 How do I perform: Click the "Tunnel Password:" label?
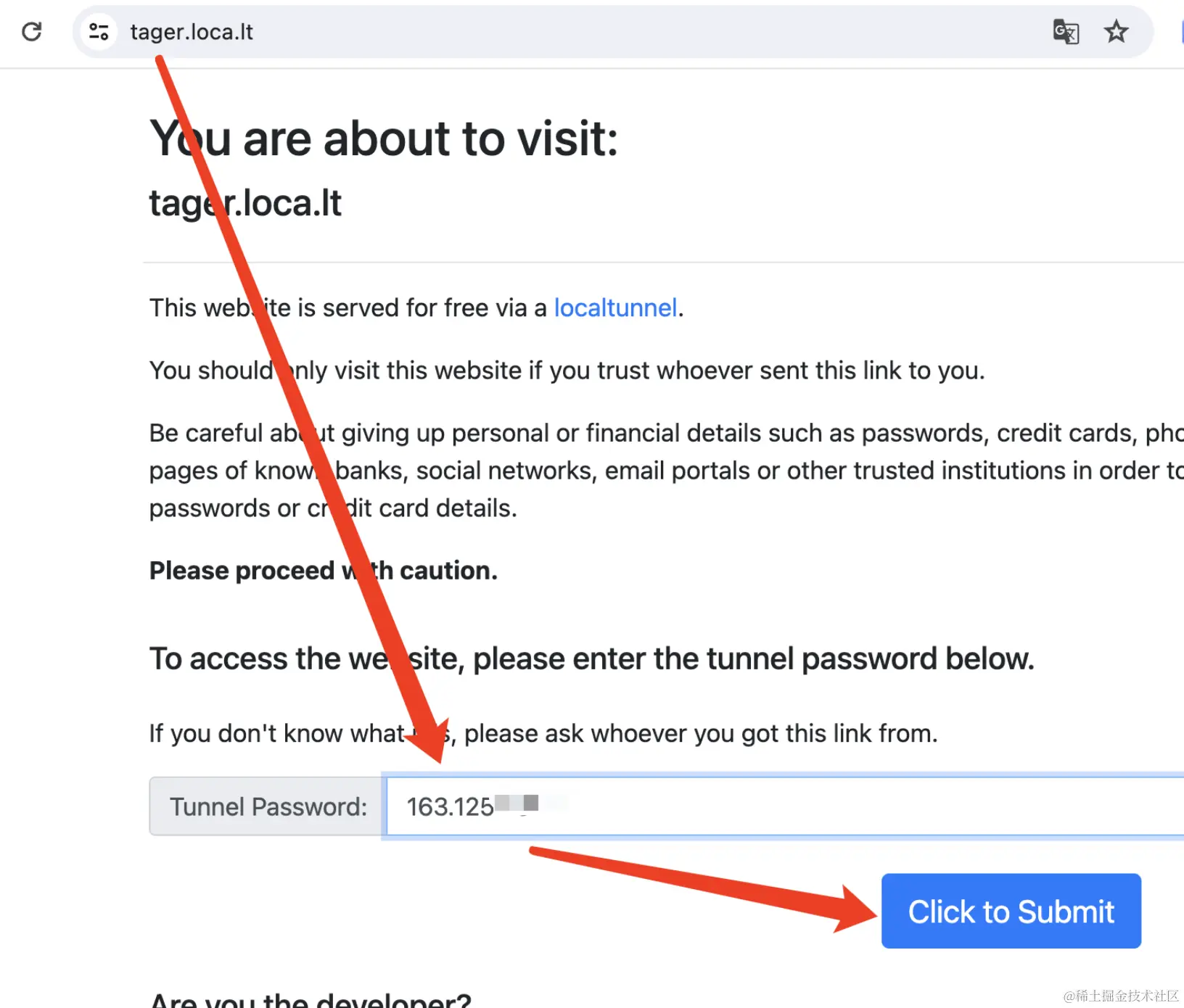[x=268, y=807]
